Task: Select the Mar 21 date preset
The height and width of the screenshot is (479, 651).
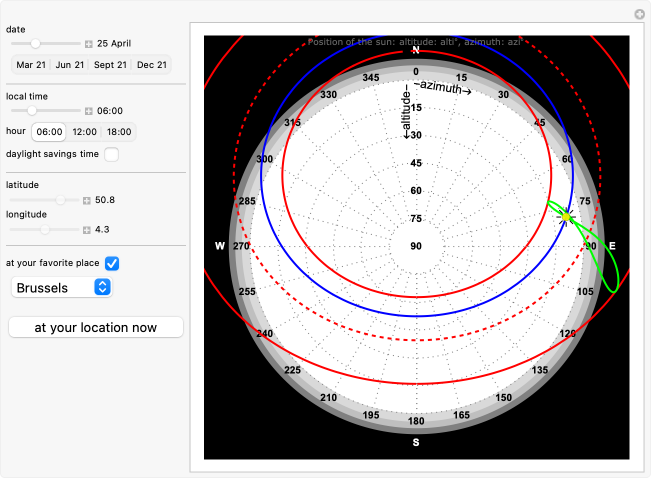Action: (30, 65)
